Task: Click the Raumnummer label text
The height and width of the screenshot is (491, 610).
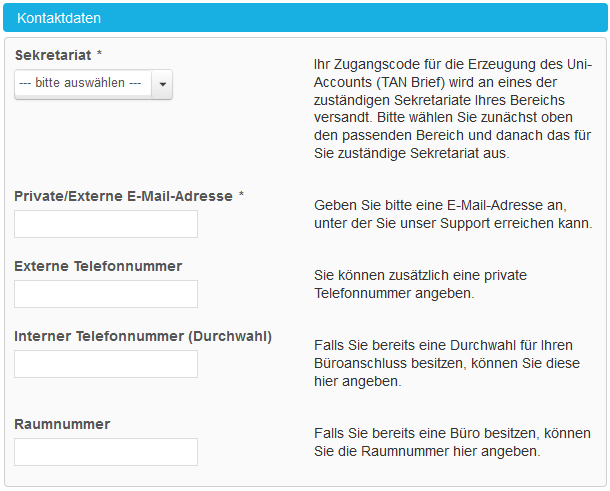Action: pyautogui.click(x=62, y=424)
